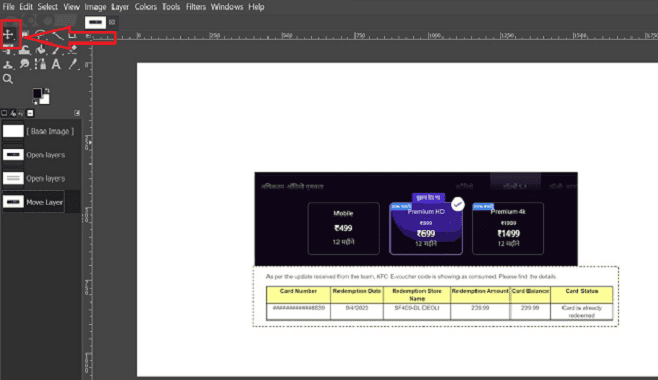Select the Paintbrush tool

coord(56,49)
